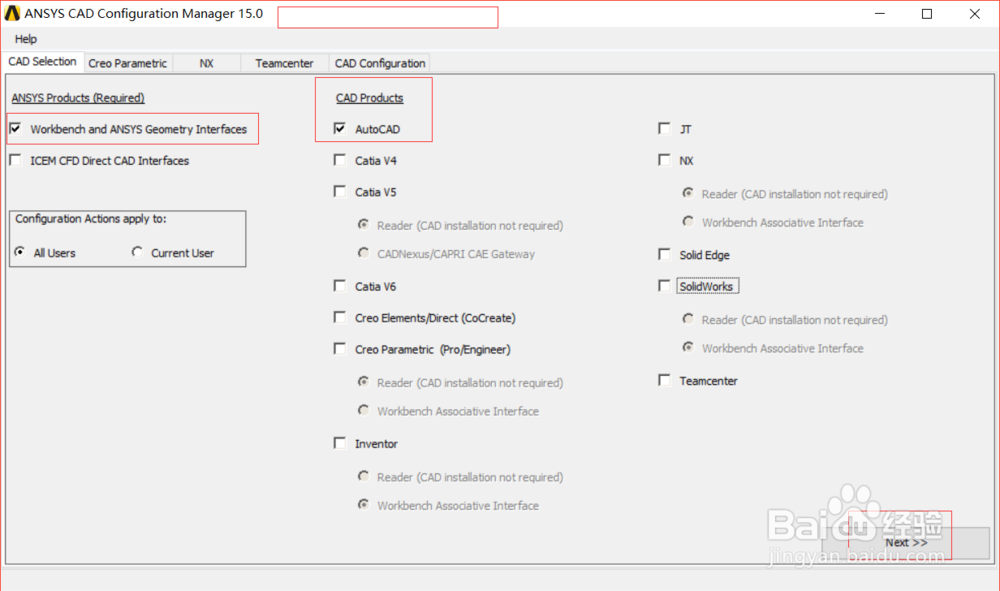Click the ANSYS Products (Required) heading
The image size is (1000, 591).
click(x=78, y=98)
